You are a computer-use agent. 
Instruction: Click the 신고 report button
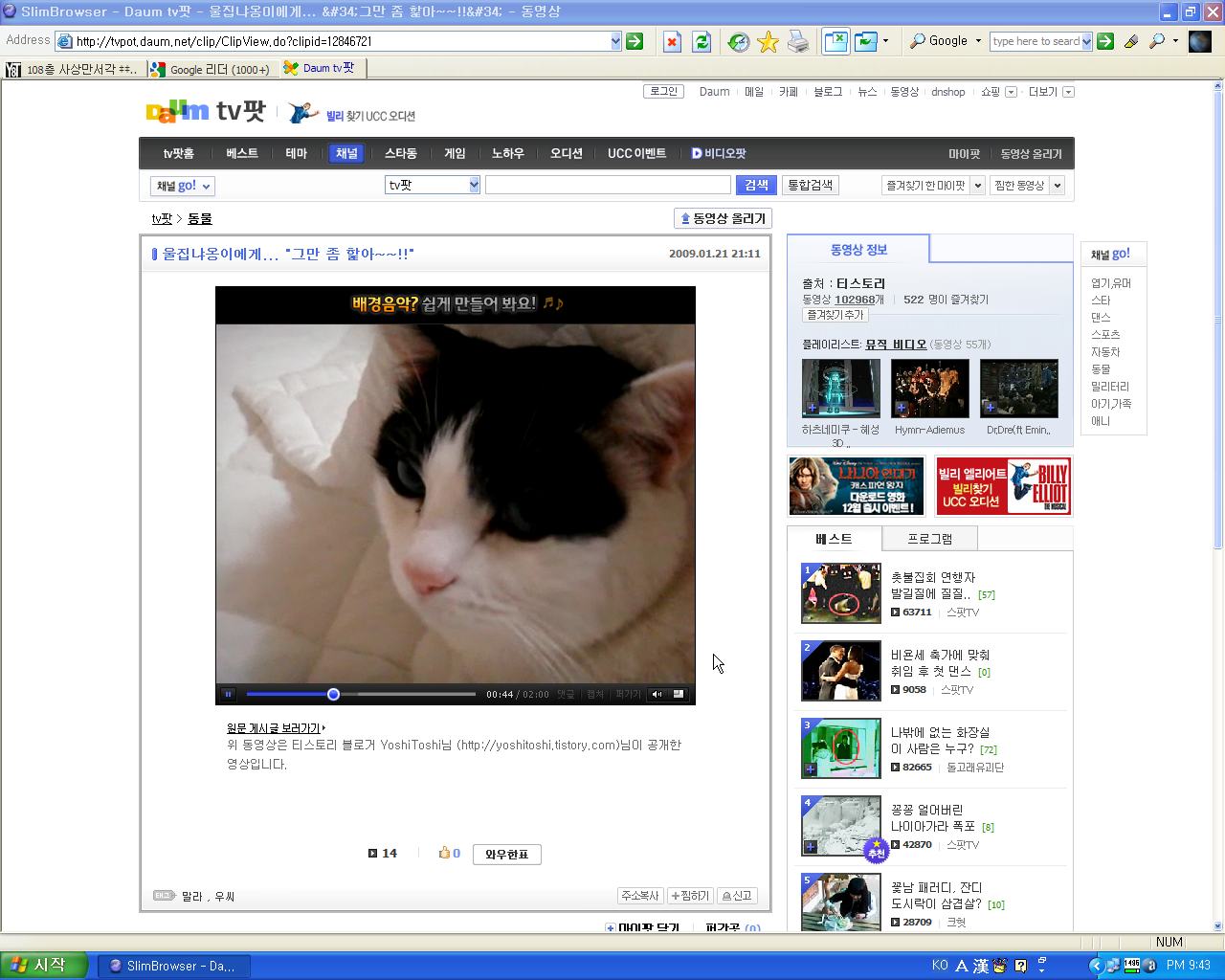point(737,896)
